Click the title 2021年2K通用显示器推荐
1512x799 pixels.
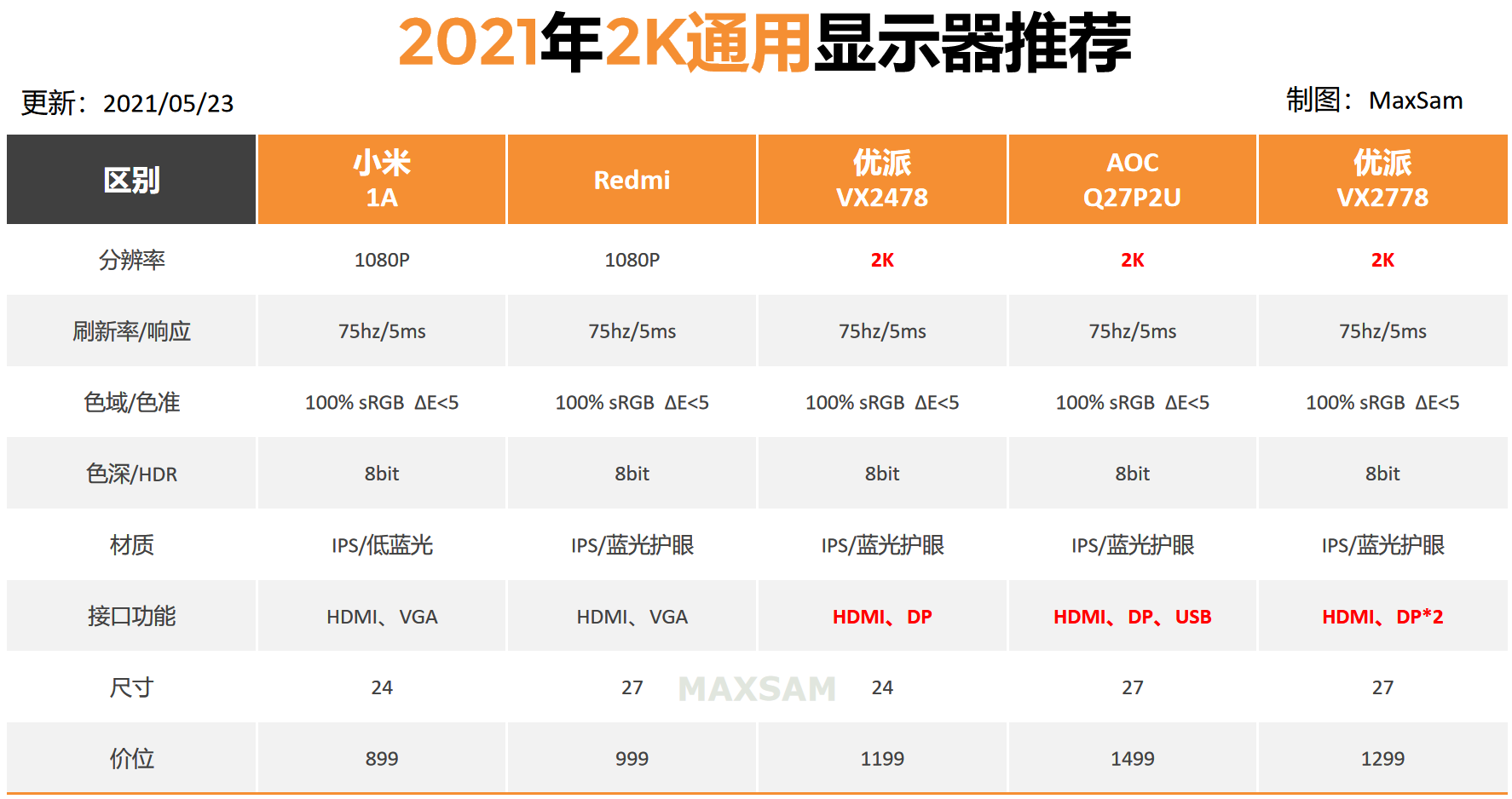pos(765,43)
